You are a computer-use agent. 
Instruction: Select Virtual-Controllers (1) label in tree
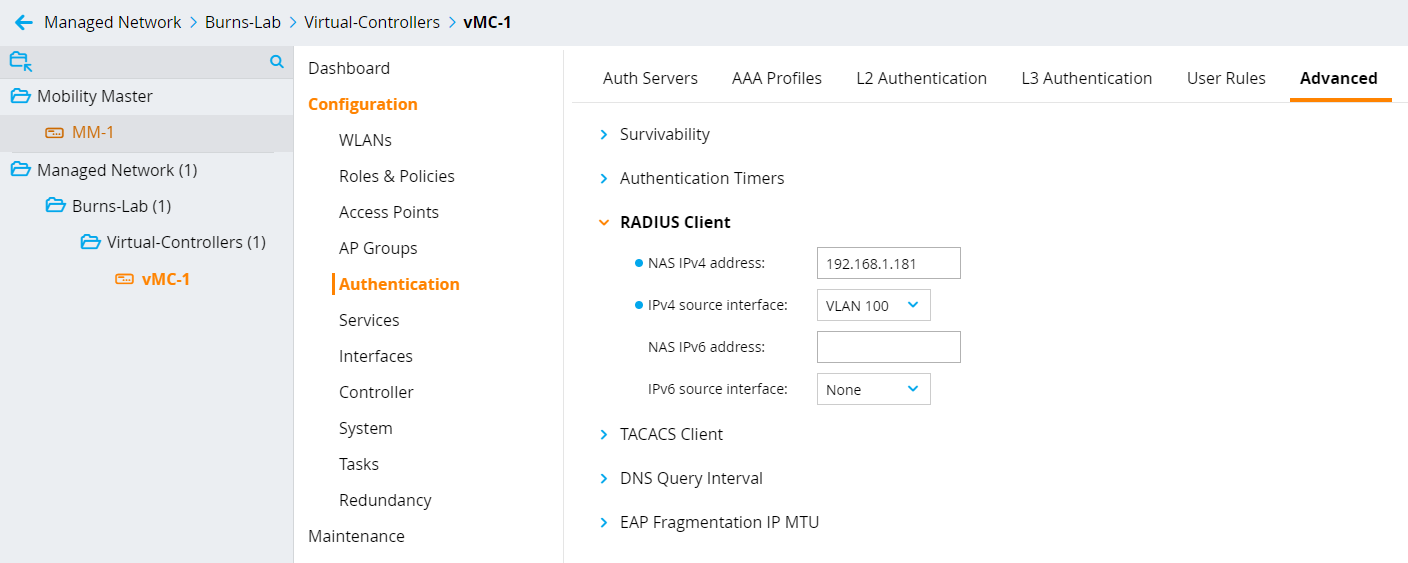tap(186, 242)
